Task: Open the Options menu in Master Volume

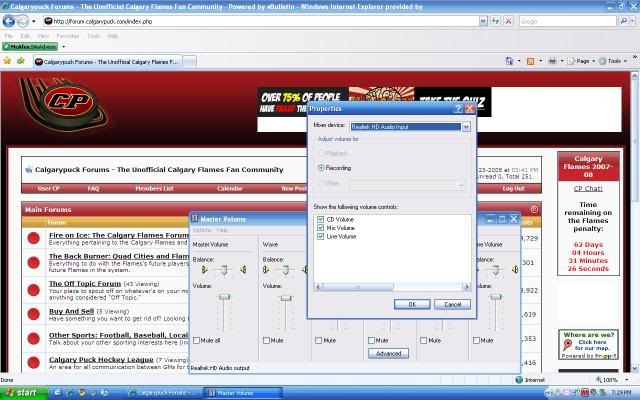Action: [x=202, y=230]
